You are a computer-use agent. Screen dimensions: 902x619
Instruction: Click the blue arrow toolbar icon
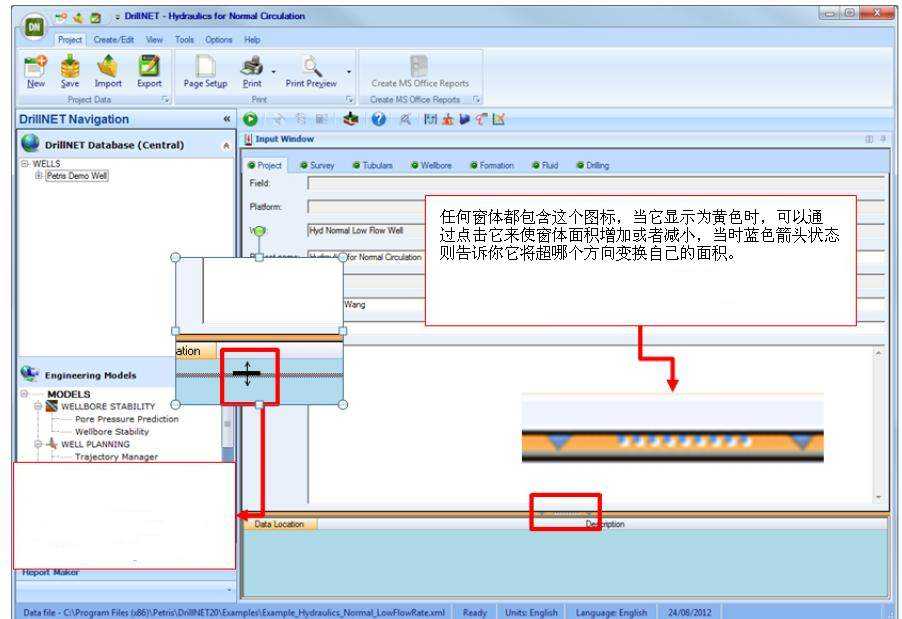[x=464, y=119]
